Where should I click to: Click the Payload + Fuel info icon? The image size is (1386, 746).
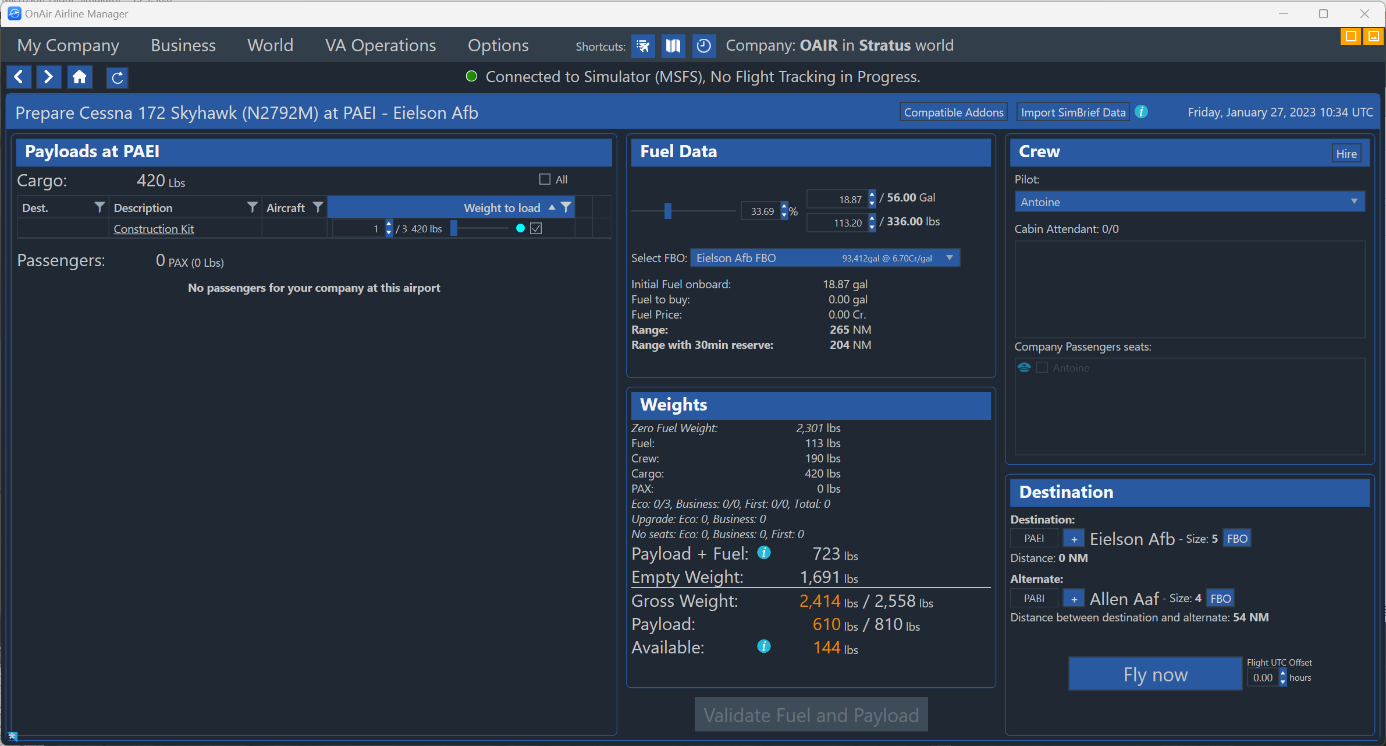coord(764,553)
